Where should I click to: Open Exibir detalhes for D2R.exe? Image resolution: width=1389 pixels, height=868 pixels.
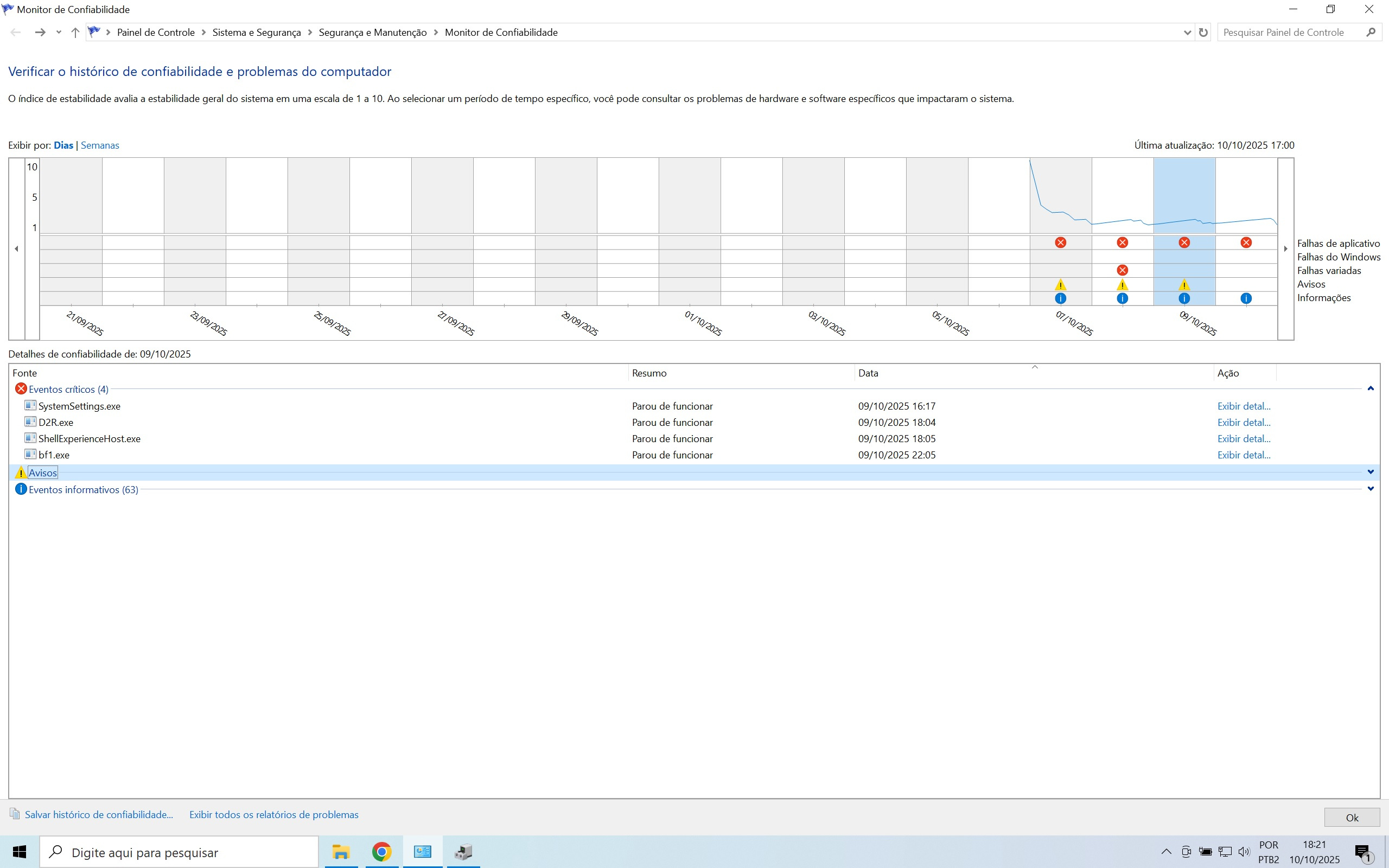(x=1243, y=423)
